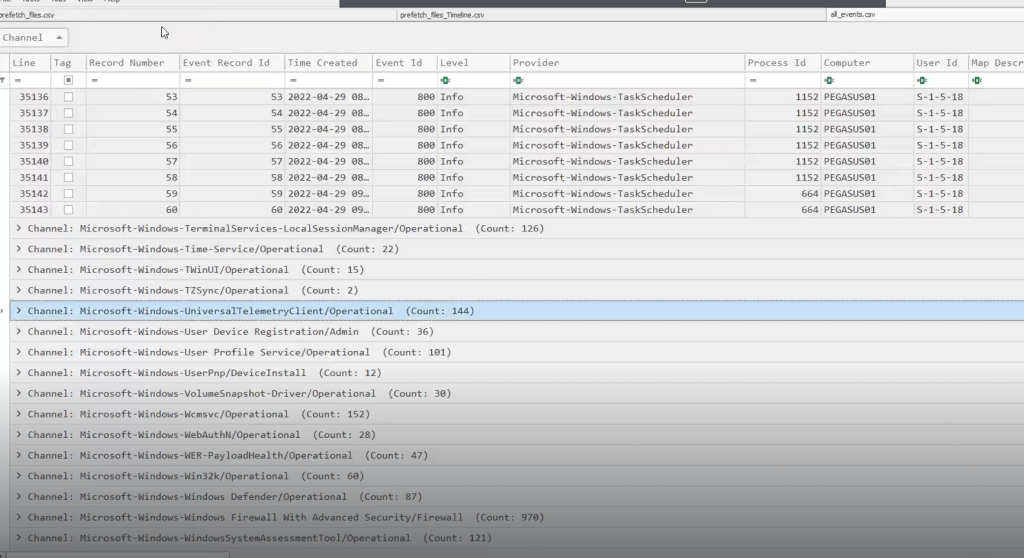The height and width of the screenshot is (558, 1024).
Task: Click the Tag column filter checkbox
Action: point(68,80)
